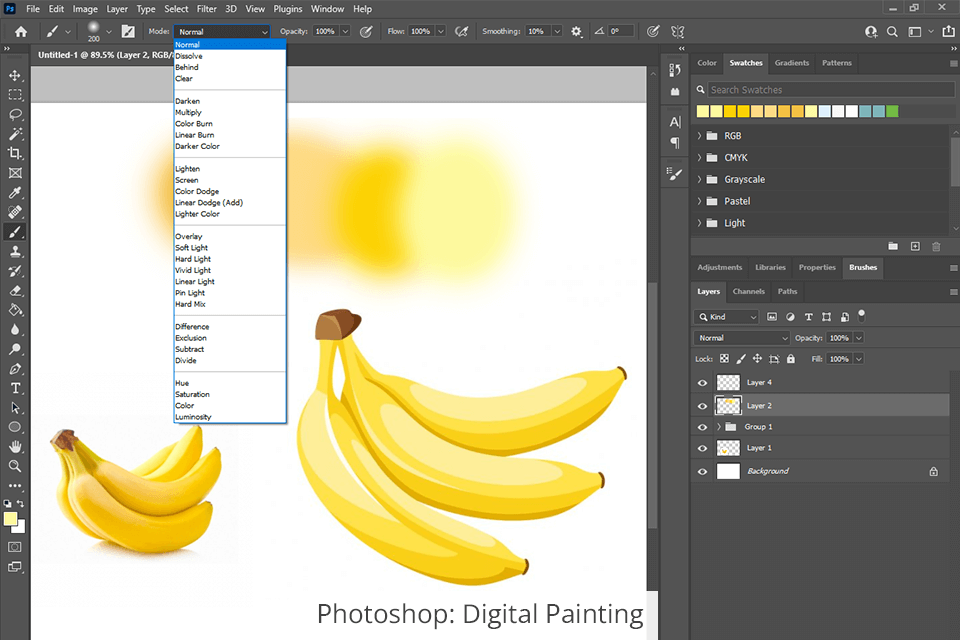The width and height of the screenshot is (960, 640).
Task: Open the smoothing options gear
Action: click(576, 31)
